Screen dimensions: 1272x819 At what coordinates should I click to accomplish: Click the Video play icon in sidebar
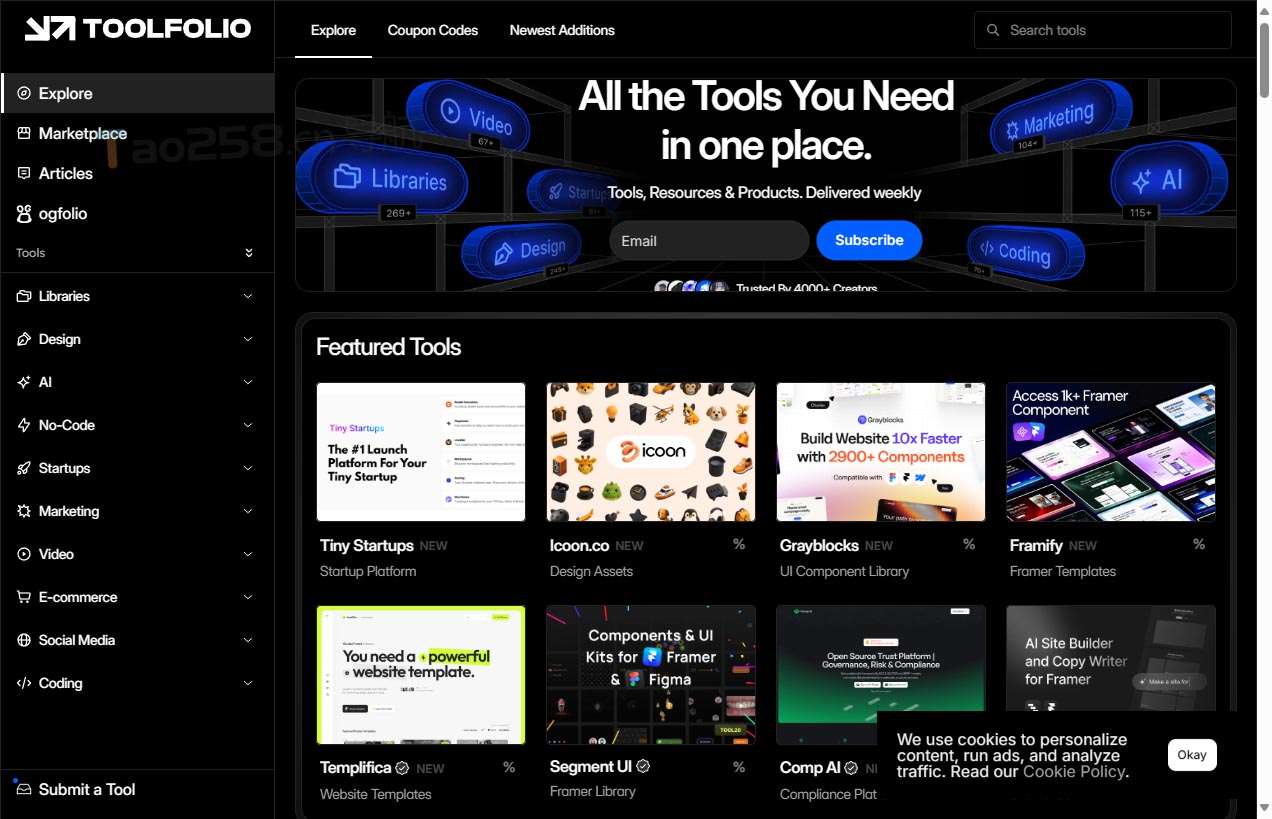(24, 554)
